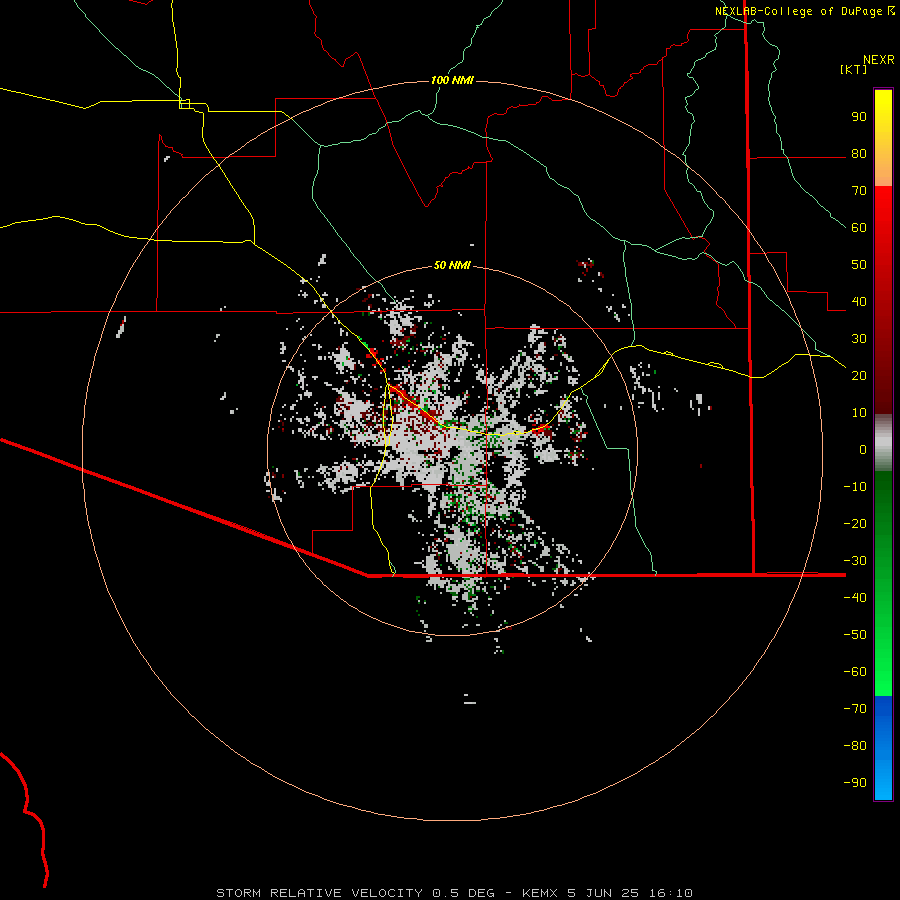Click the -80 value on velocity scale
The image size is (900, 900).
pos(855,746)
